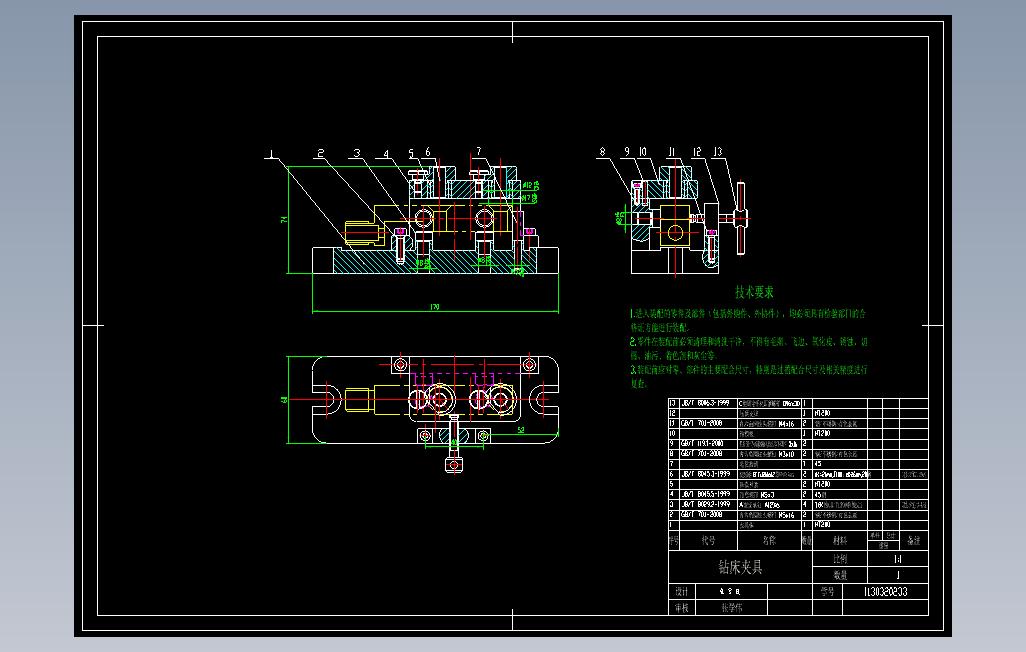
Task: Click the 审核 label cell
Action: (682, 608)
